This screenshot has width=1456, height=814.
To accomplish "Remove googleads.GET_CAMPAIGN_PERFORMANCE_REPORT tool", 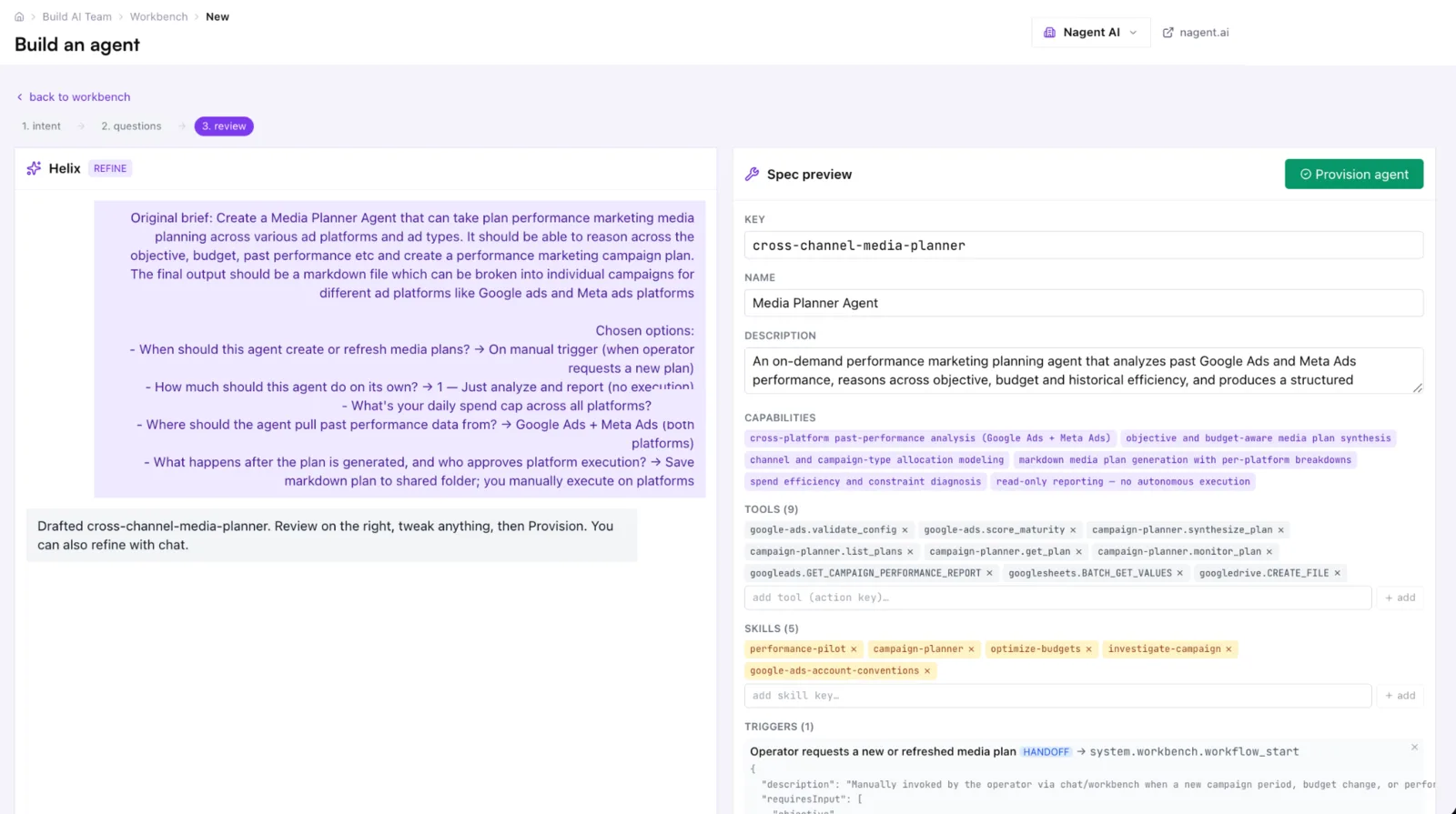I will coord(989,574).
